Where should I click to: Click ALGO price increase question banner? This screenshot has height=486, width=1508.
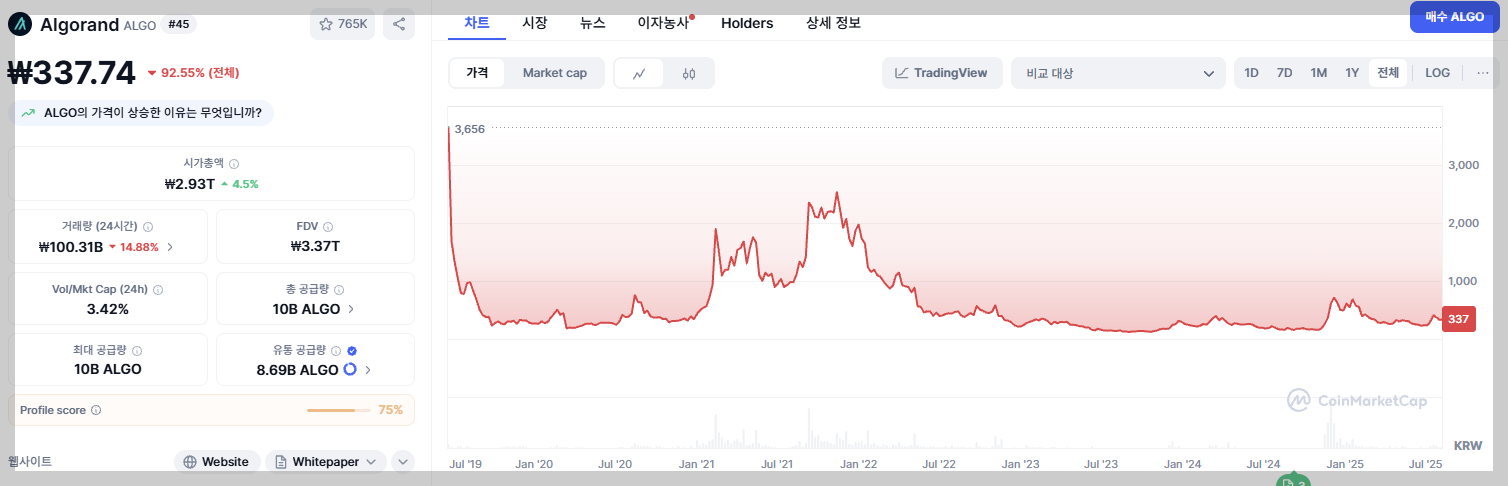(x=141, y=113)
